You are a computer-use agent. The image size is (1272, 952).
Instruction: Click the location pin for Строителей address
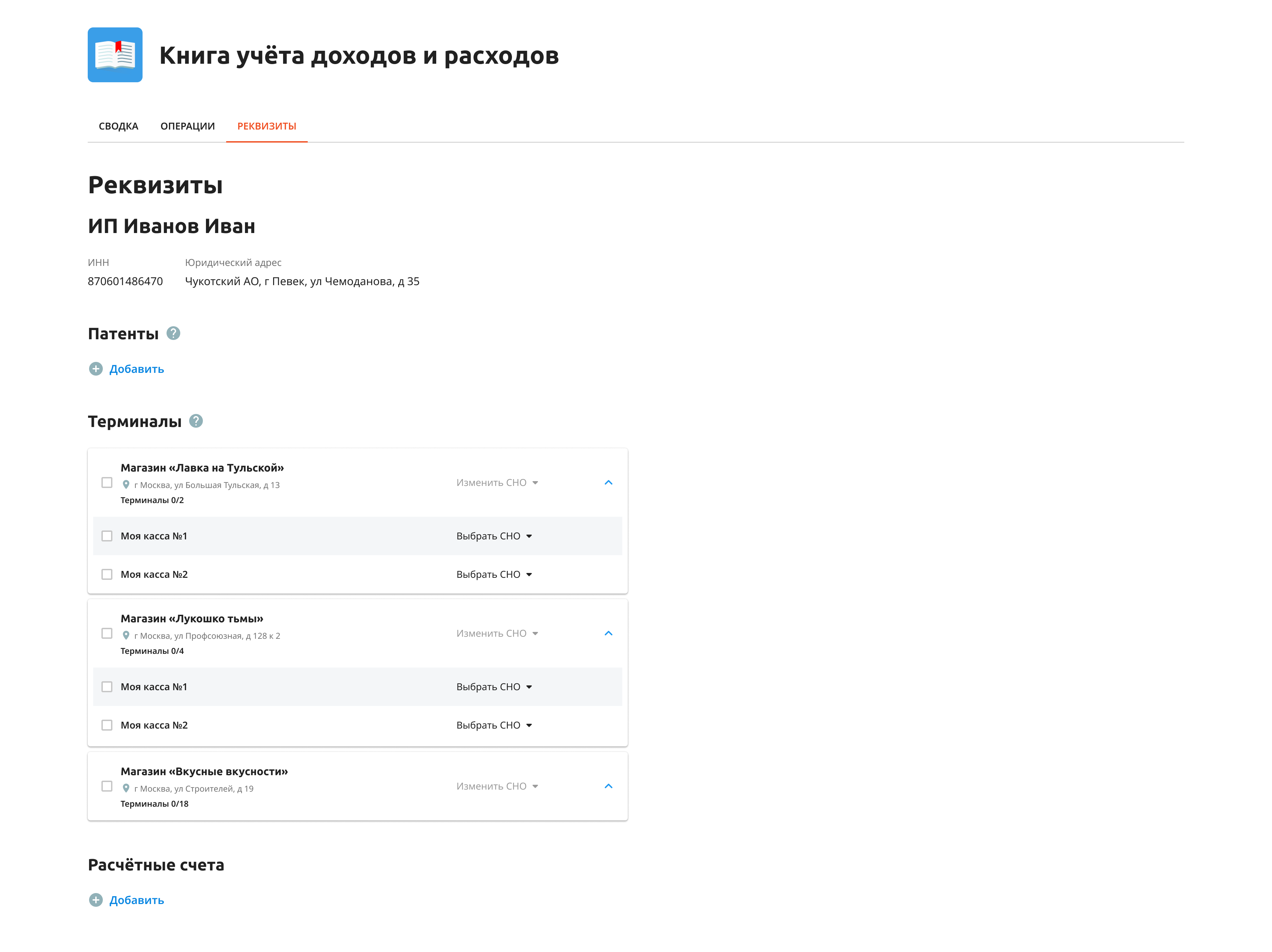[126, 788]
